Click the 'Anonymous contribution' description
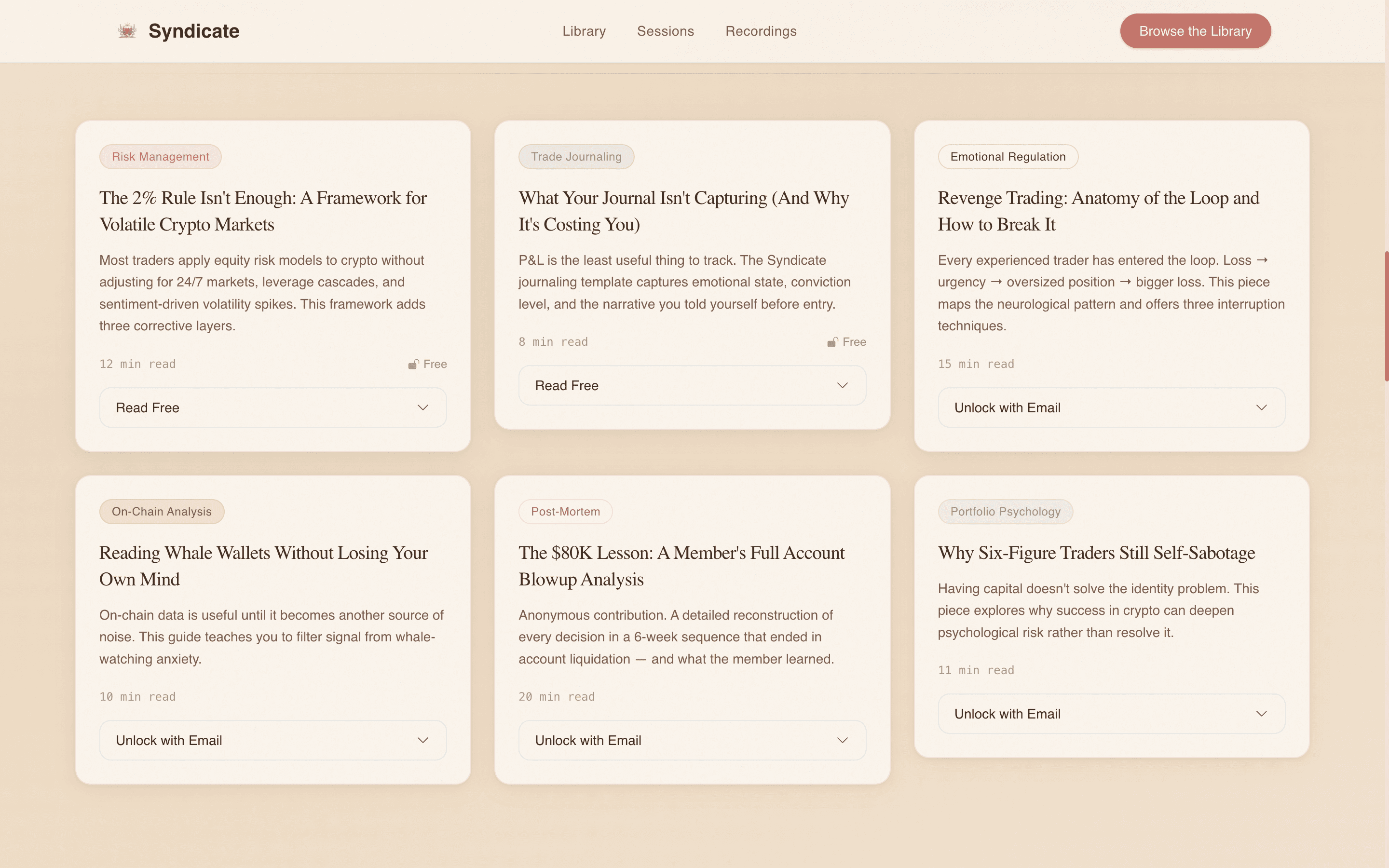This screenshot has height=868, width=1389. coord(676,637)
